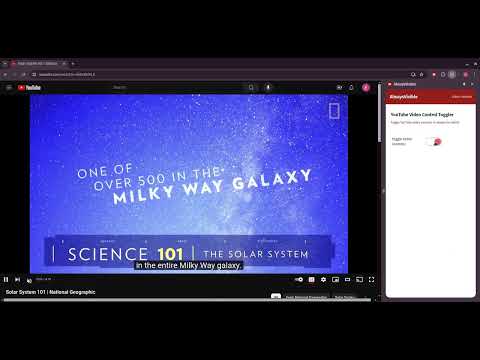Start voice search with microphone icon
Screen dimensions: 480x360
click(x=268, y=87)
